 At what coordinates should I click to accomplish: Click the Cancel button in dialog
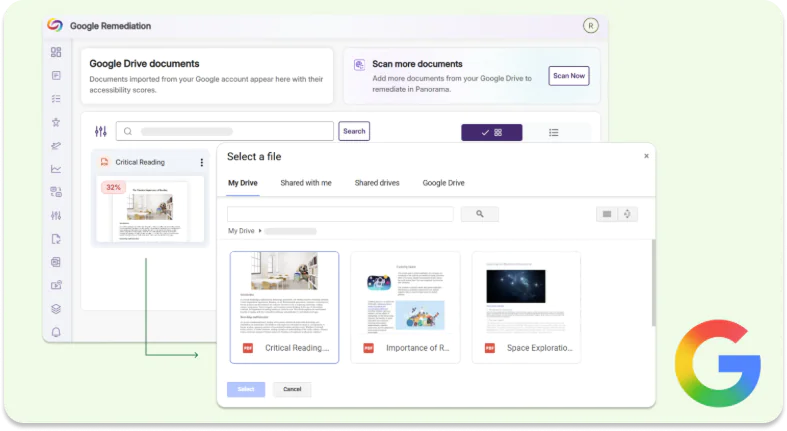292,389
